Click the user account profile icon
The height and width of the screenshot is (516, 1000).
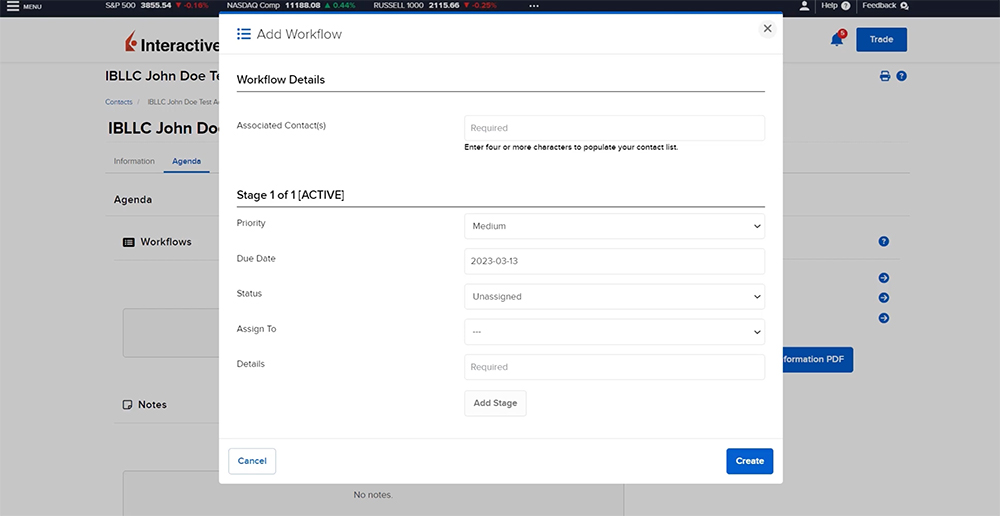pyautogui.click(x=804, y=6)
